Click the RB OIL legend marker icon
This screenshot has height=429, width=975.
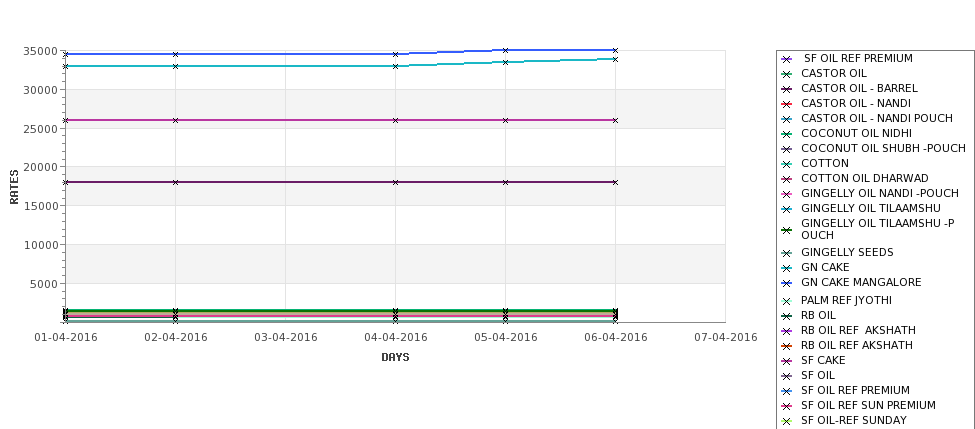(x=786, y=316)
